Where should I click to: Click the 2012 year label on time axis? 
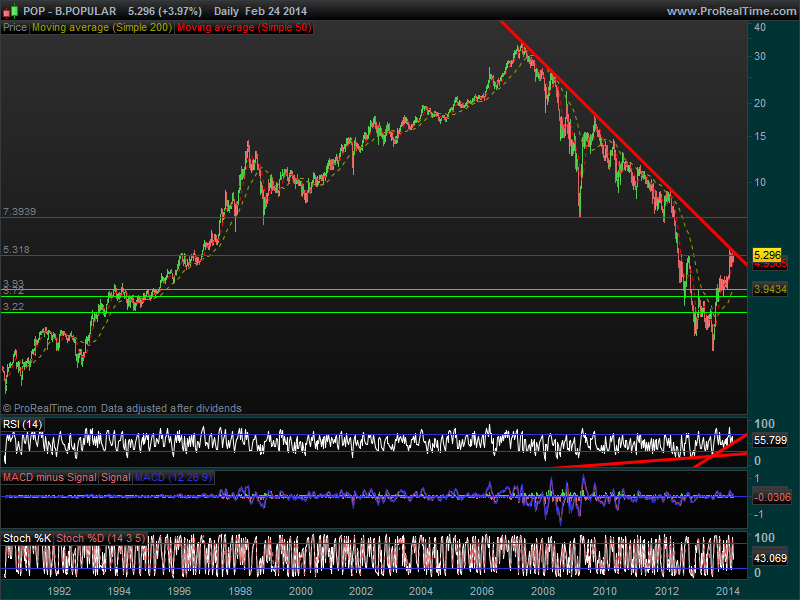pyautogui.click(x=667, y=591)
